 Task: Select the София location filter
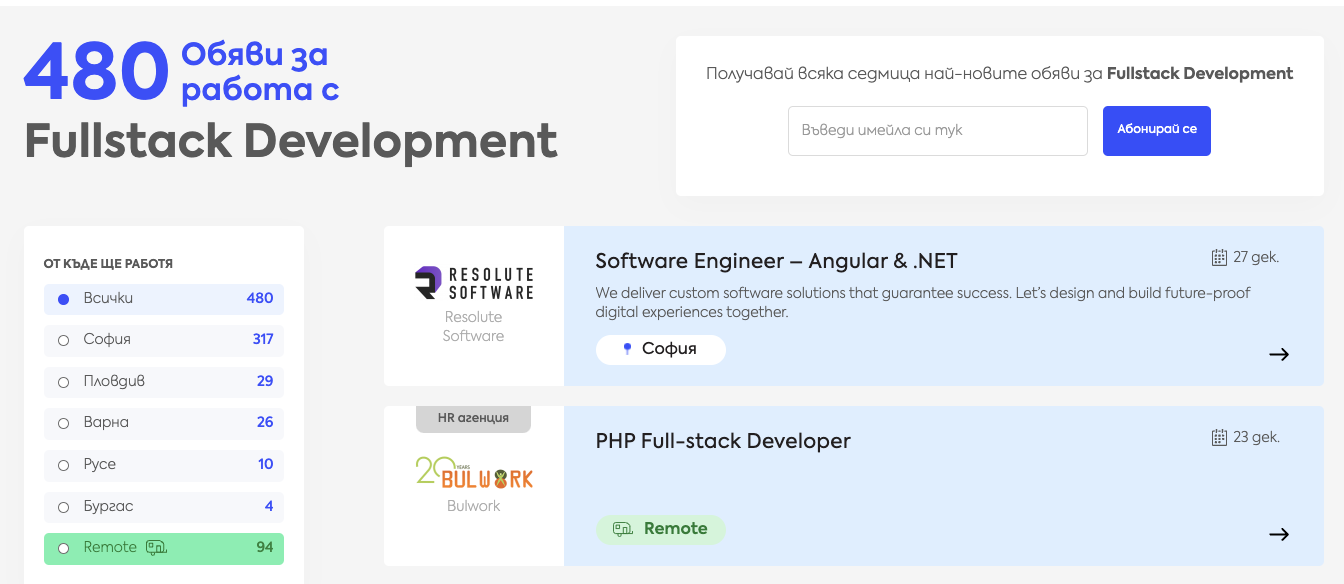pos(164,340)
